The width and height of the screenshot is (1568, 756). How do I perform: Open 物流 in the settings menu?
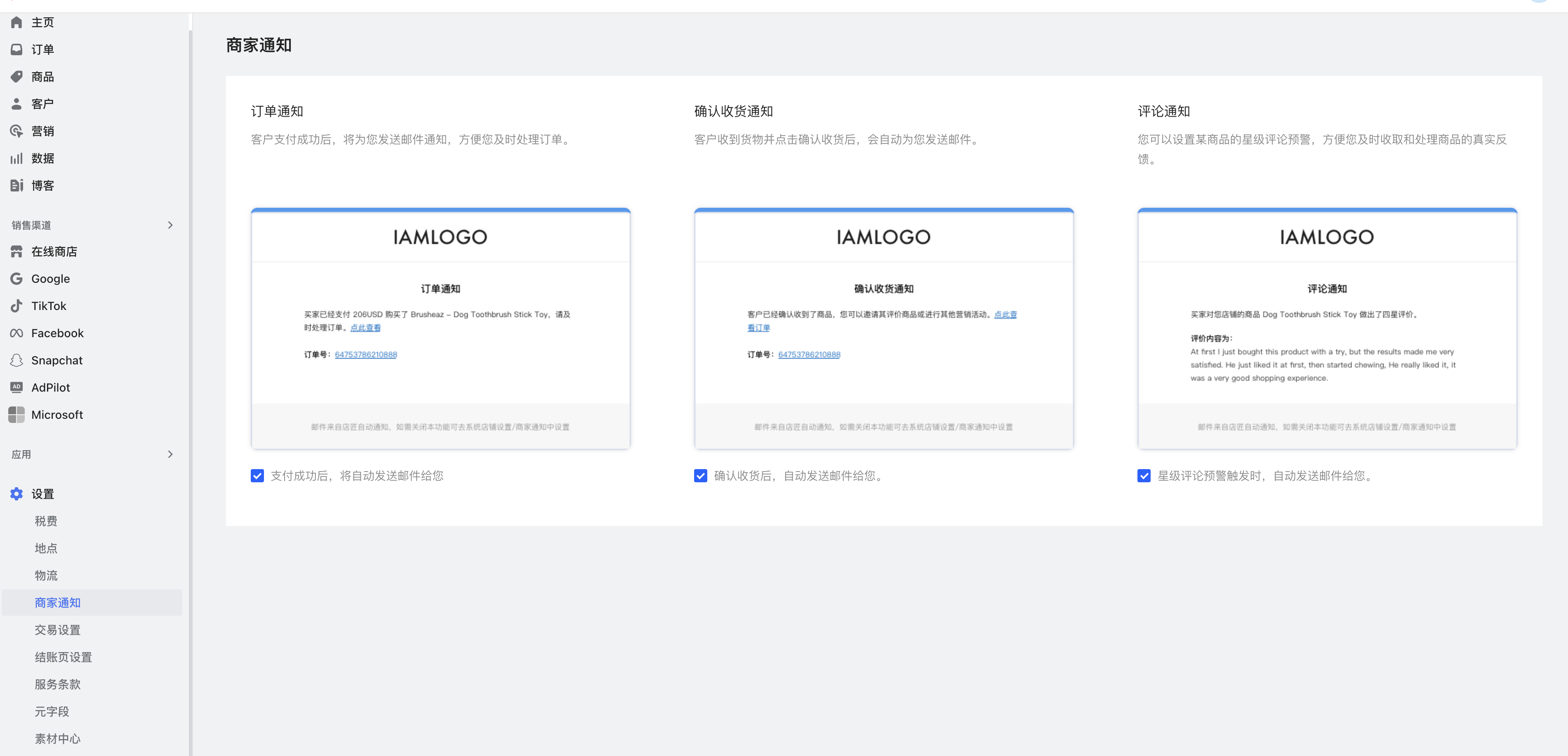46,575
